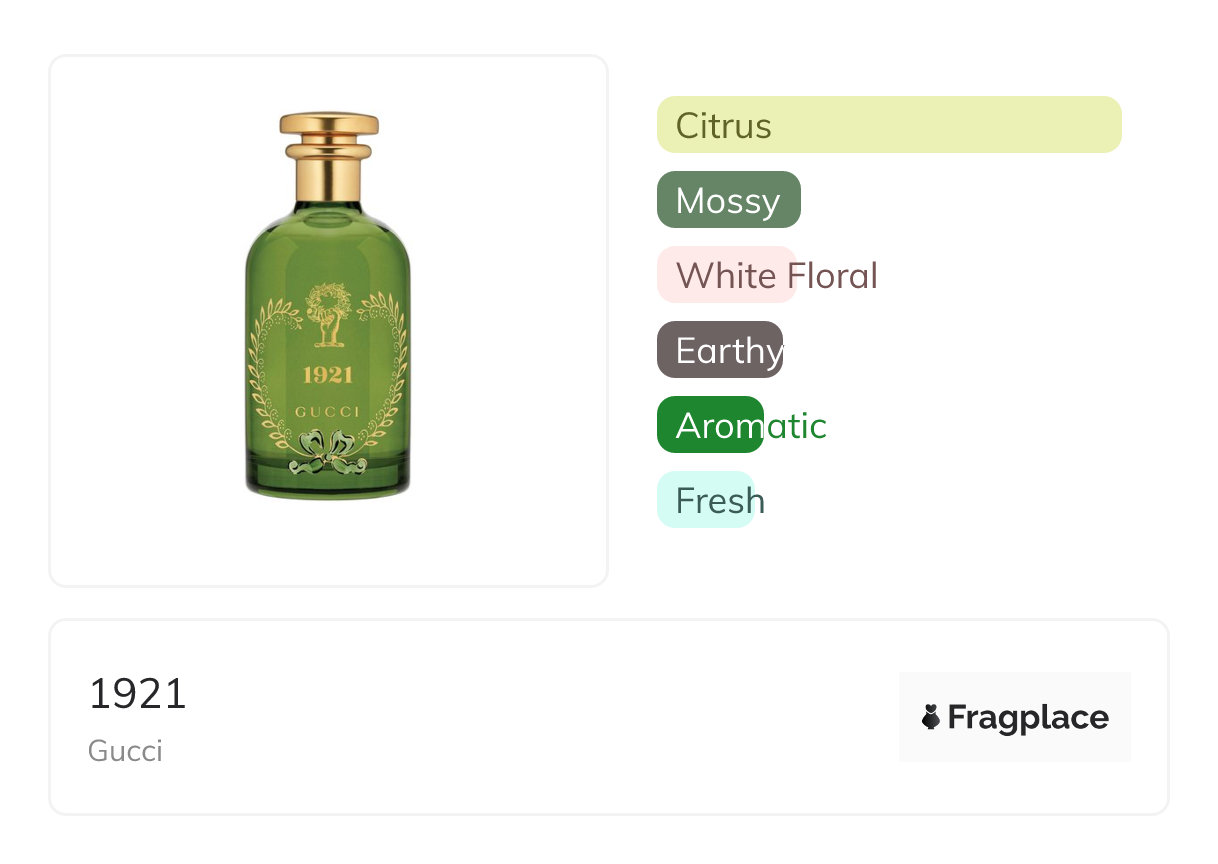
Task: Click the gold crest emblem on the bottle
Action: [x=328, y=315]
